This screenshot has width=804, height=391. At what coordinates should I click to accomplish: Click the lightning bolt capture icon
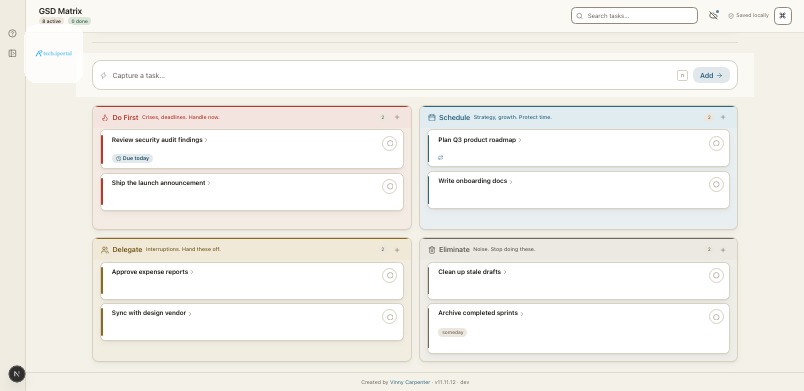pos(104,75)
